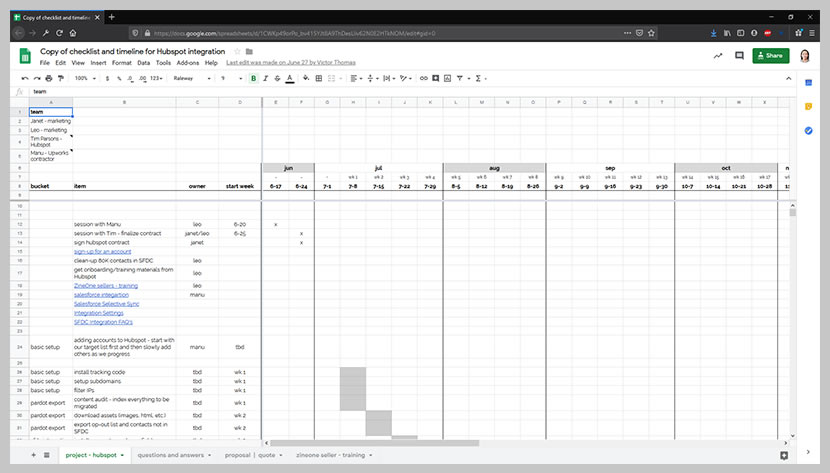
Task: Open the Add-ons menu
Action: point(188,62)
